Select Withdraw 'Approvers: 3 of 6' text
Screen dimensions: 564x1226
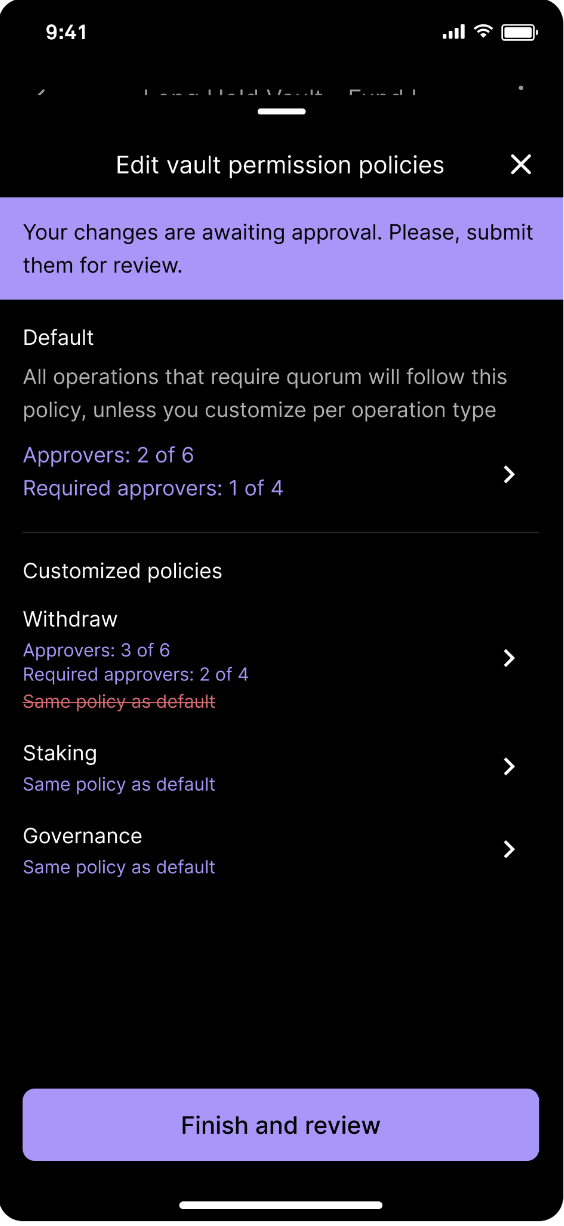tap(97, 650)
